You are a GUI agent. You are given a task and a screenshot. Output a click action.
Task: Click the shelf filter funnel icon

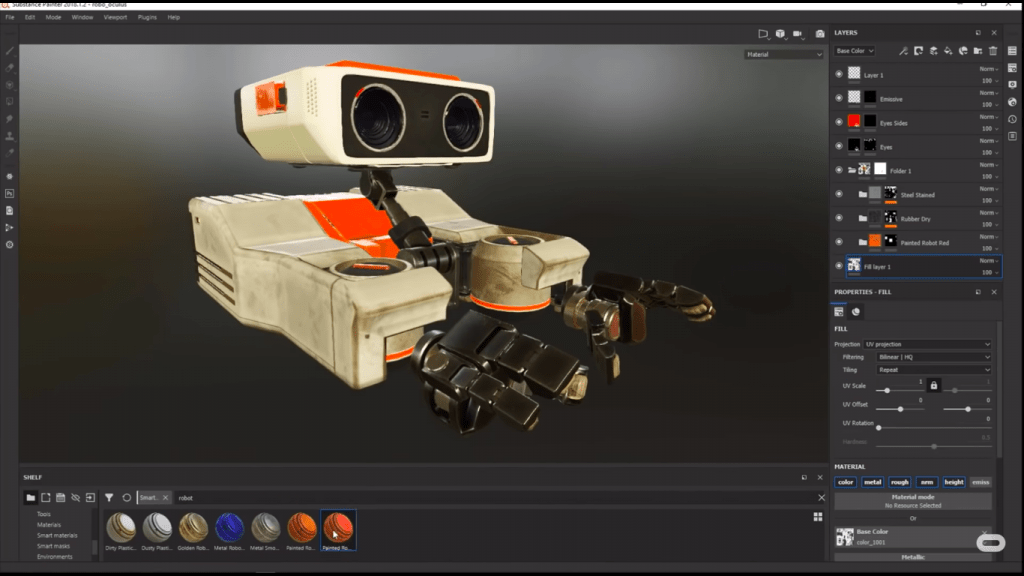click(x=109, y=497)
